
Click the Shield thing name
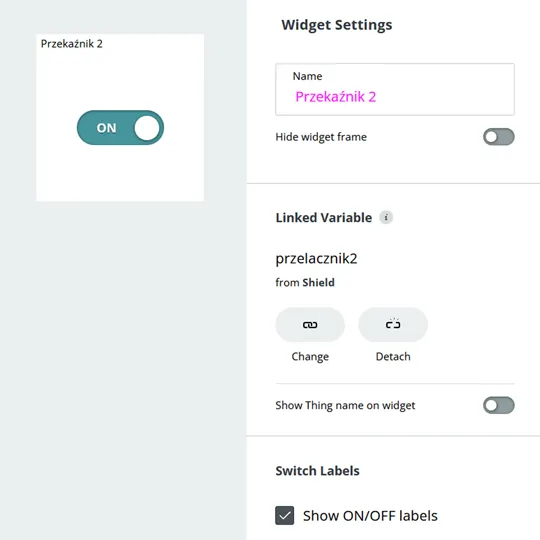pyautogui.click(x=318, y=282)
